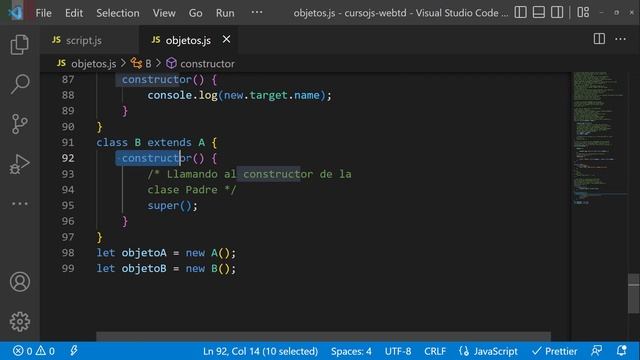Click new.target.name on line 88
640x360 pixels.
[x=271, y=95]
